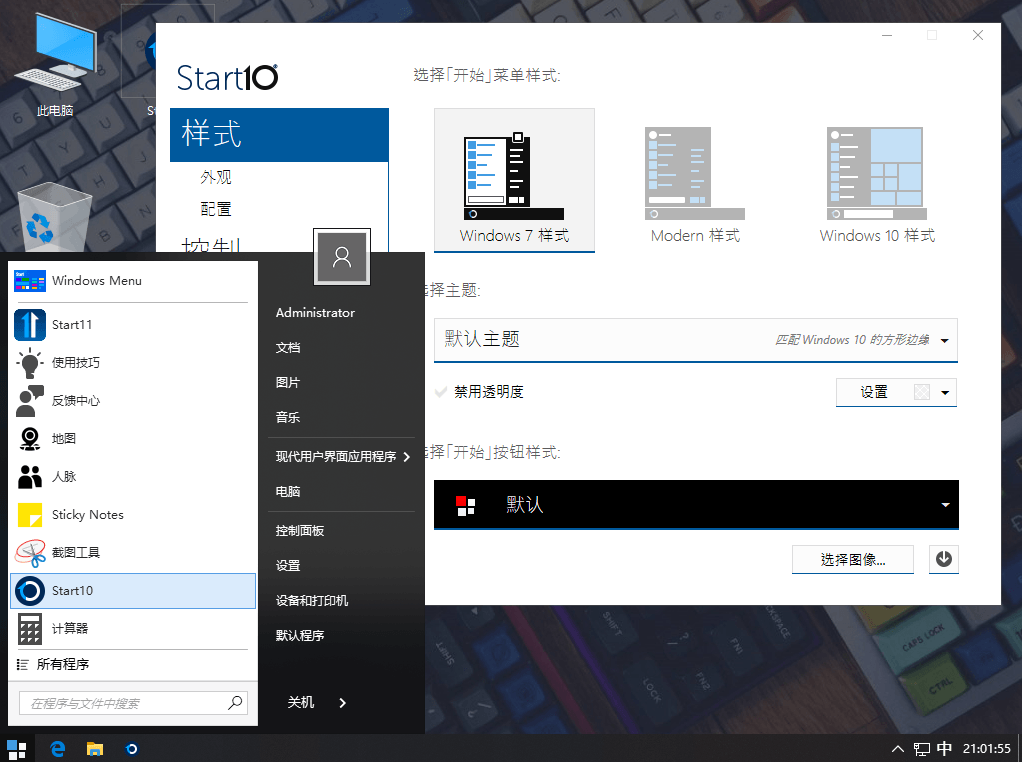Click Administrator user name
Viewport: 1022px width, 762px height.
(315, 313)
